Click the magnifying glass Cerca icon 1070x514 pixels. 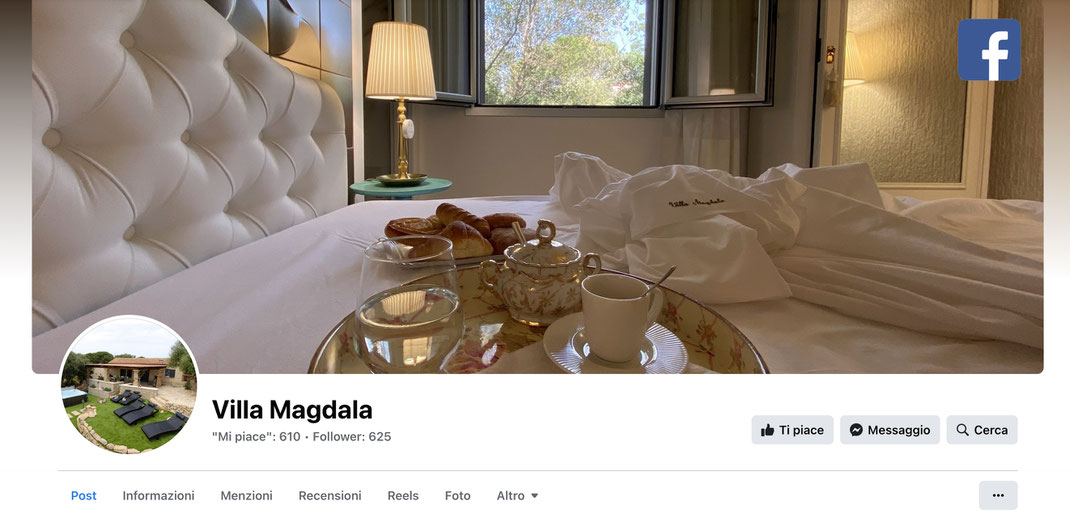pyautogui.click(x=962, y=430)
